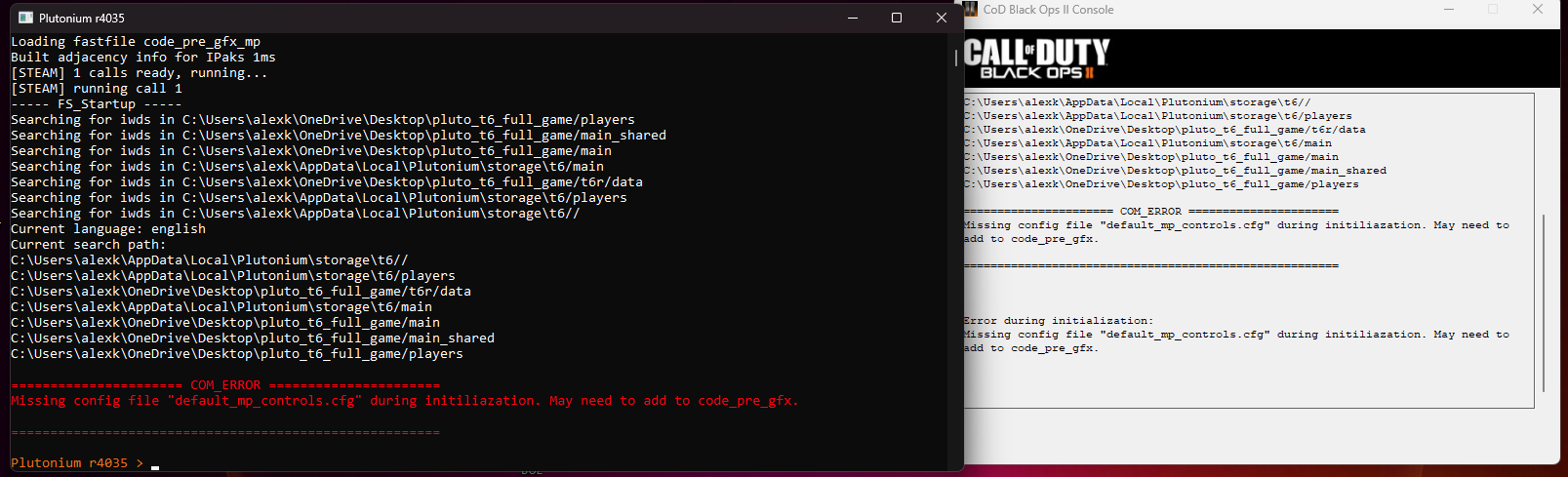Click CoD console path line ending storage\t6//
This screenshot has height=477, width=1568.
tap(1138, 102)
